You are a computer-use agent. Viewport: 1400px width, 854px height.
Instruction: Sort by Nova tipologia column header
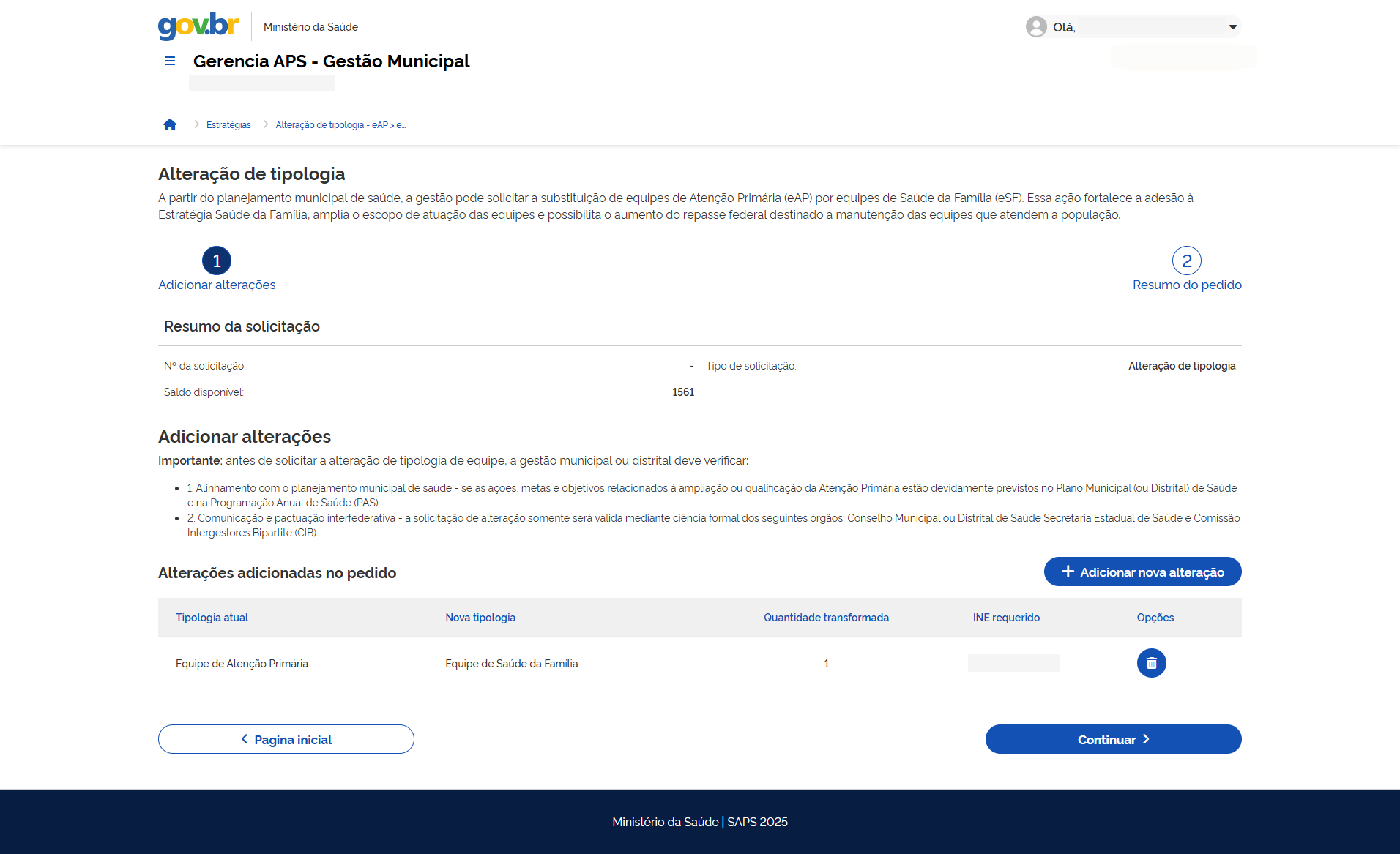tap(480, 618)
